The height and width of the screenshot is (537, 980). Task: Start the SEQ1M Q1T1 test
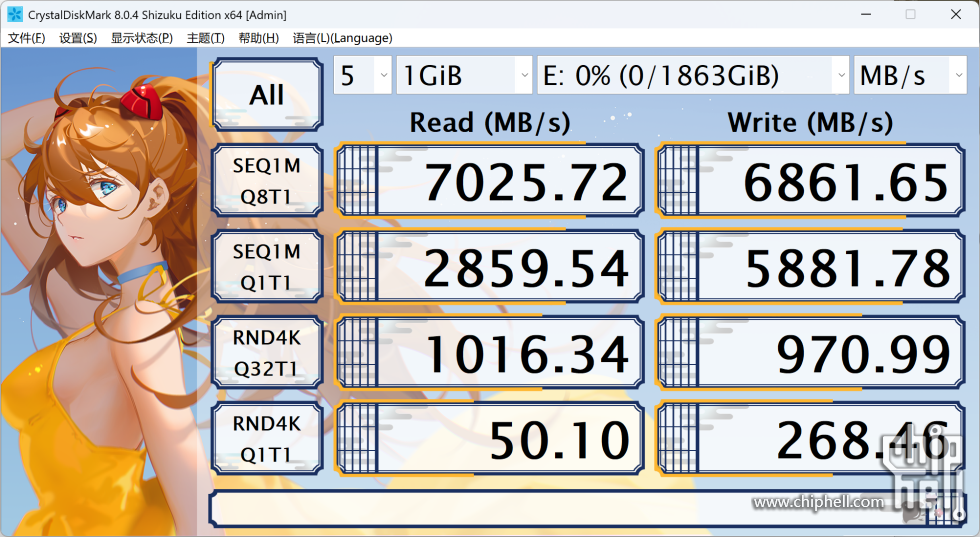pos(267,266)
